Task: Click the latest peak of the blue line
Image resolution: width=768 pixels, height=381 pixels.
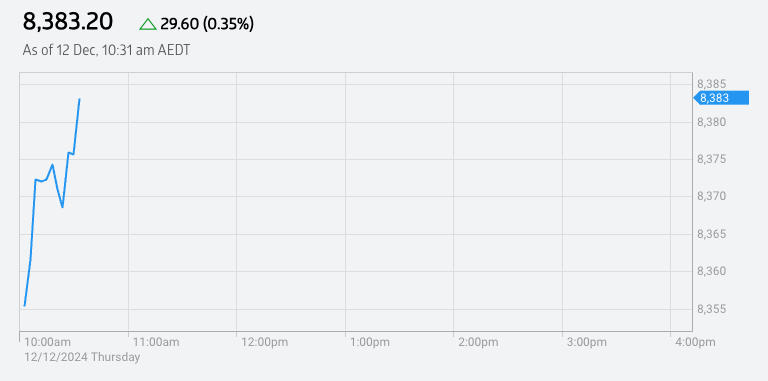Action: click(79, 99)
